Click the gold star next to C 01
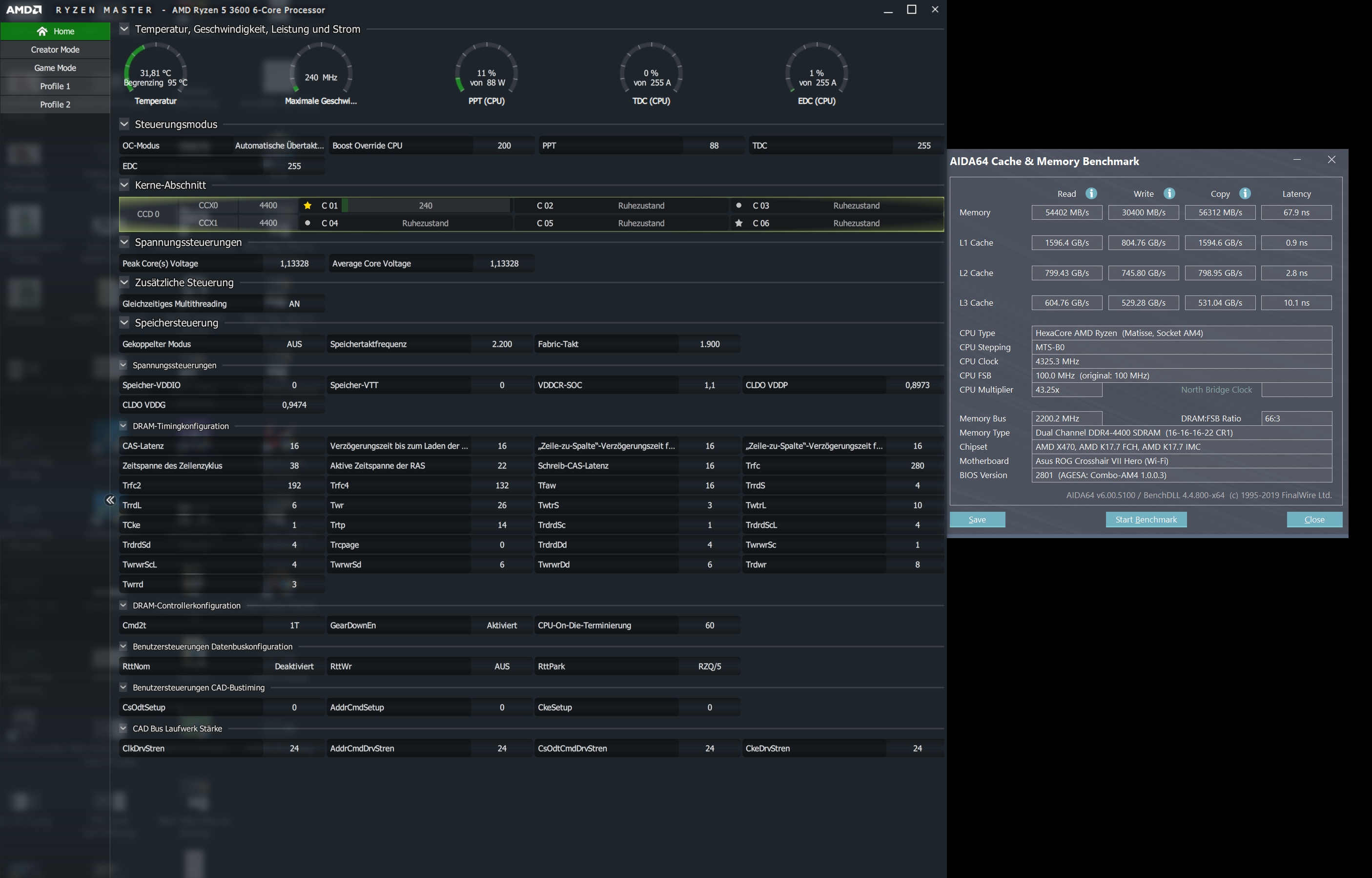This screenshot has height=878, width=1372. point(307,205)
